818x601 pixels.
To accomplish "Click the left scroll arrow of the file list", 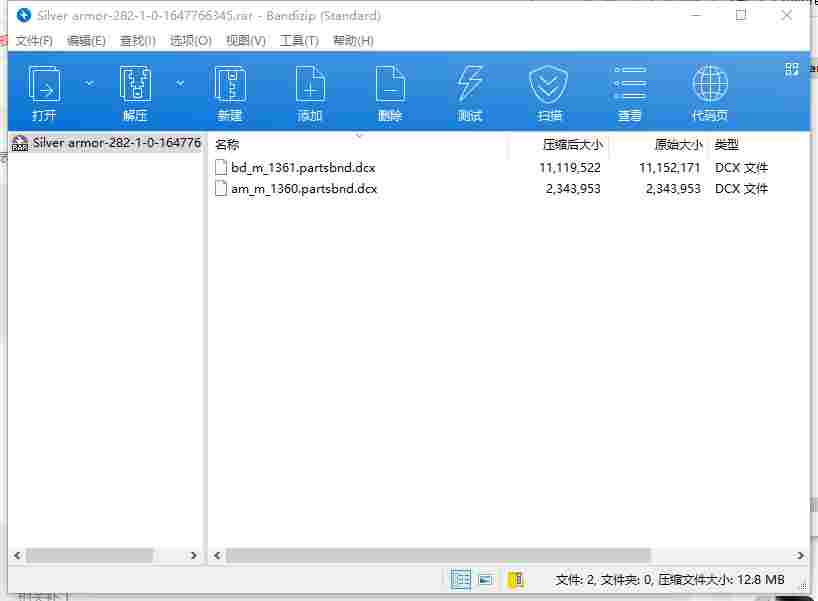I will click(217, 556).
